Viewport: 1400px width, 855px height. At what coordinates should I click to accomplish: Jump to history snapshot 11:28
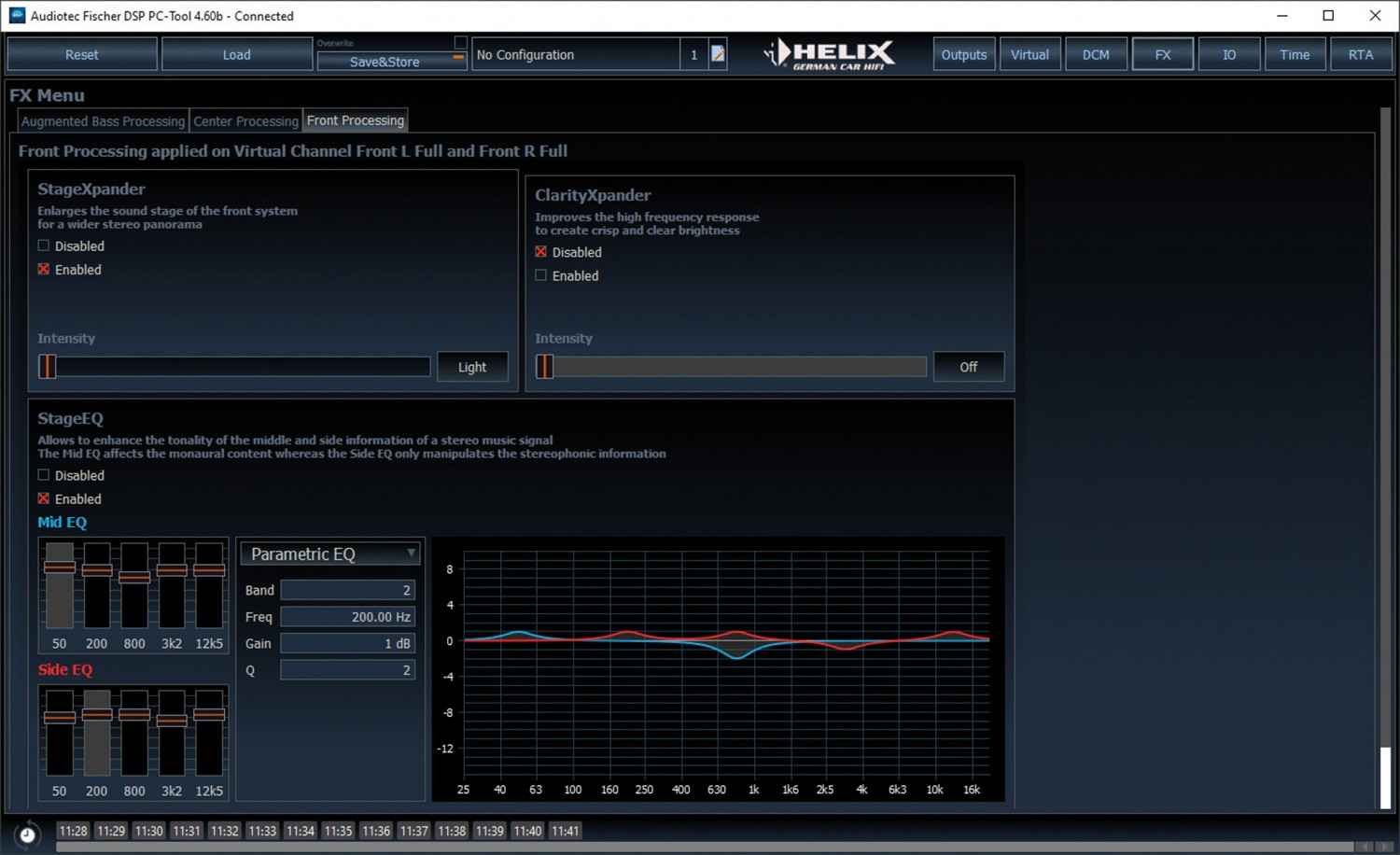(73, 831)
